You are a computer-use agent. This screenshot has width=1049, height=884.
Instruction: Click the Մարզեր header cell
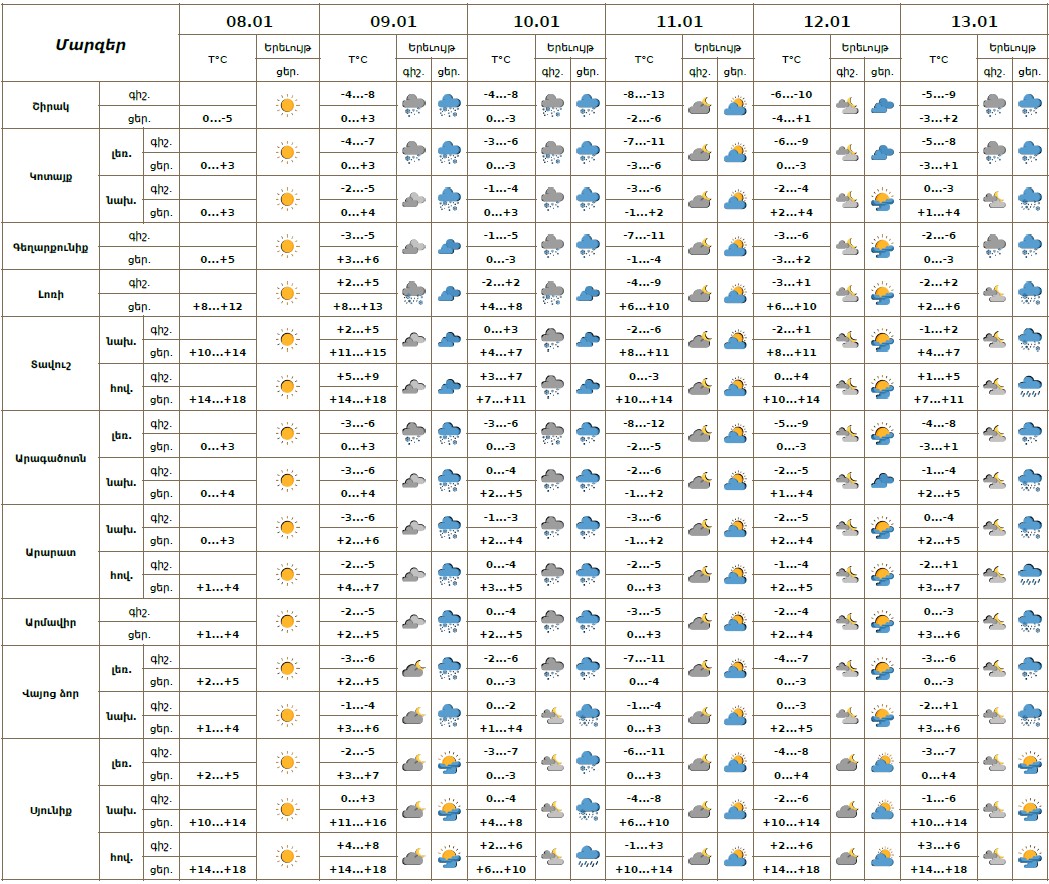[90, 44]
